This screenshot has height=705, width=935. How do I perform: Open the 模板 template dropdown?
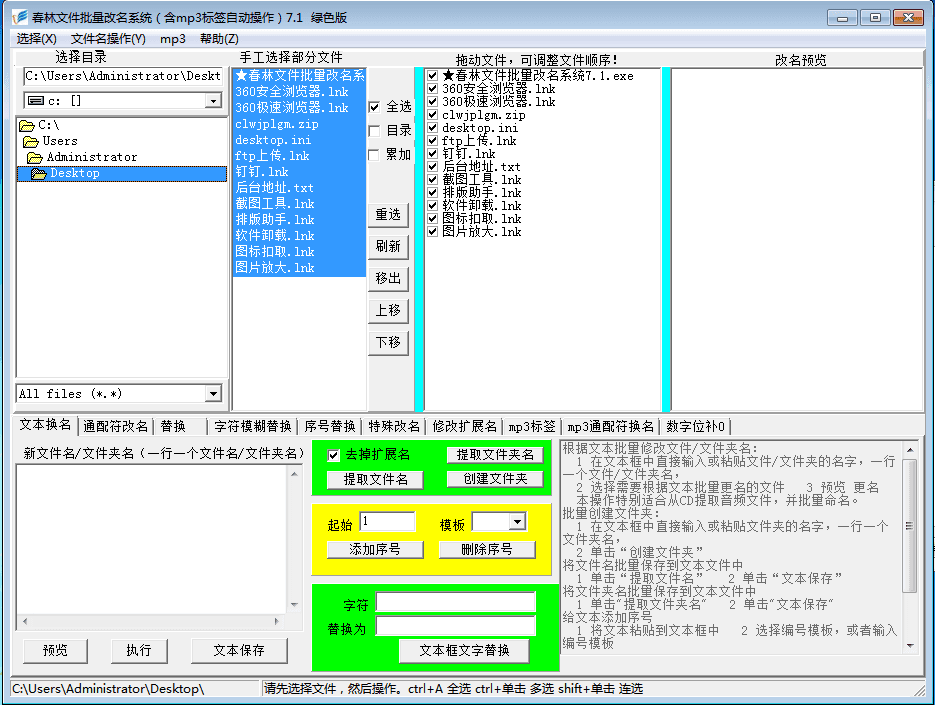pos(517,522)
